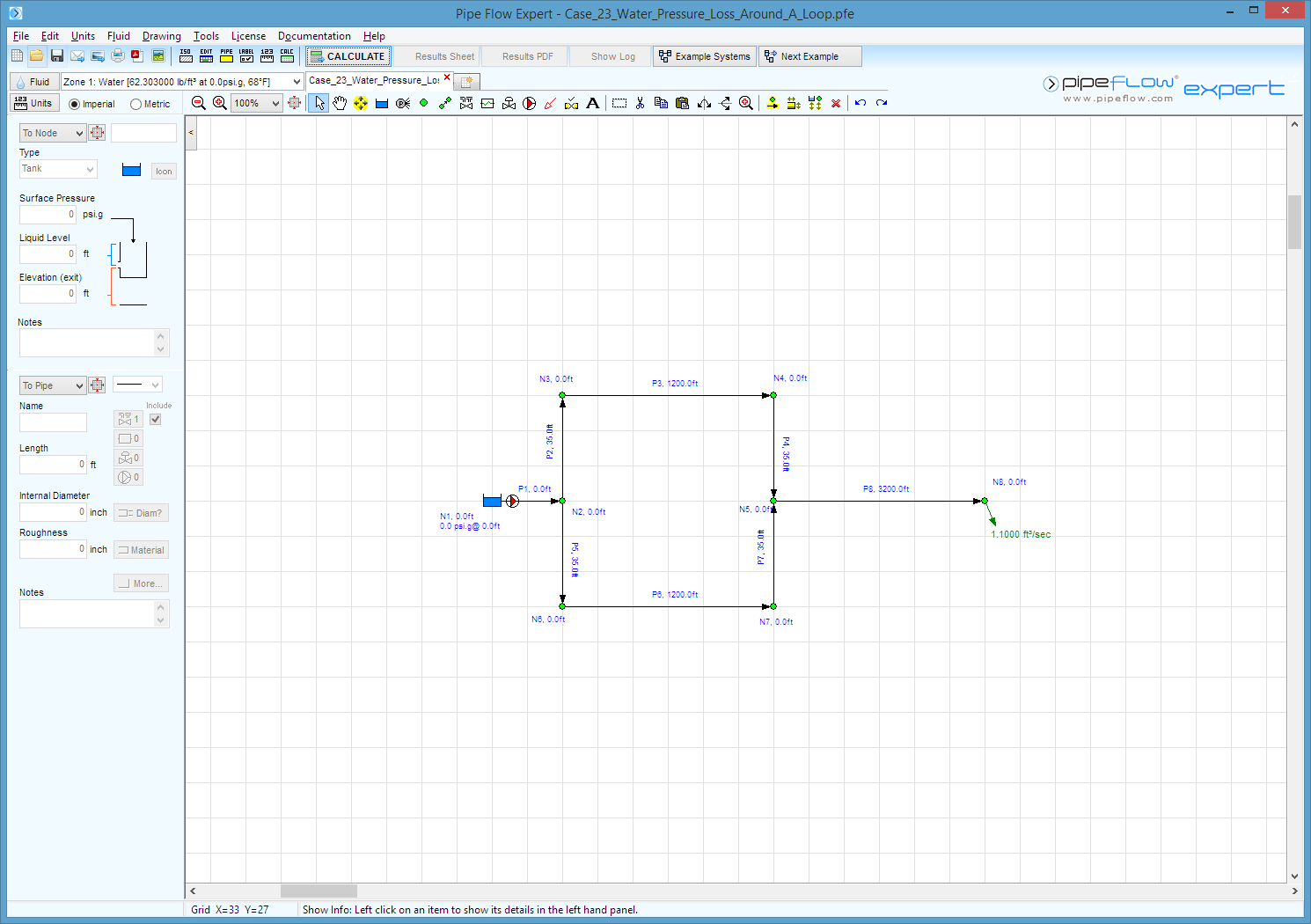1311x924 pixels.
Task: Close the Case_23 tab with red X
Action: tap(447, 77)
